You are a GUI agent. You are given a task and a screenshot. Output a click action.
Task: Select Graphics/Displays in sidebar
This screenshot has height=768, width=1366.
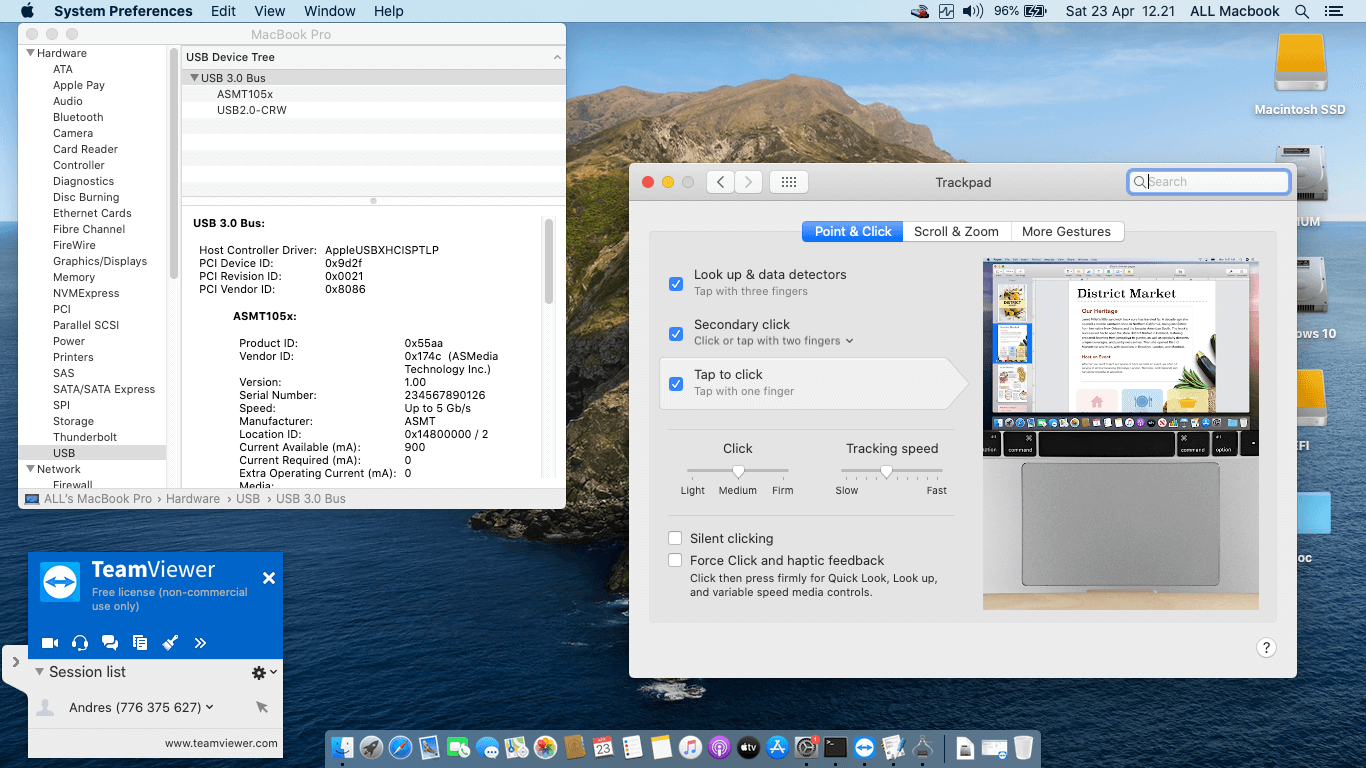pos(100,261)
